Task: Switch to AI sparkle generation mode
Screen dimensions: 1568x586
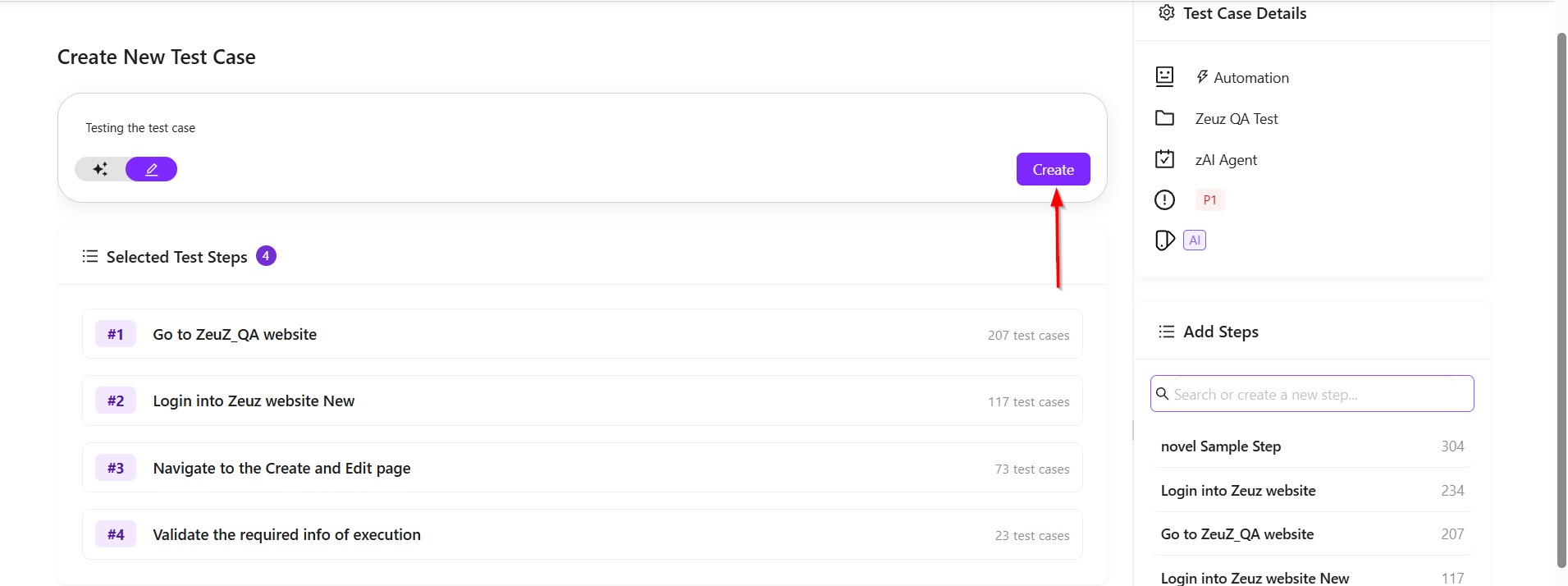Action: [x=100, y=169]
